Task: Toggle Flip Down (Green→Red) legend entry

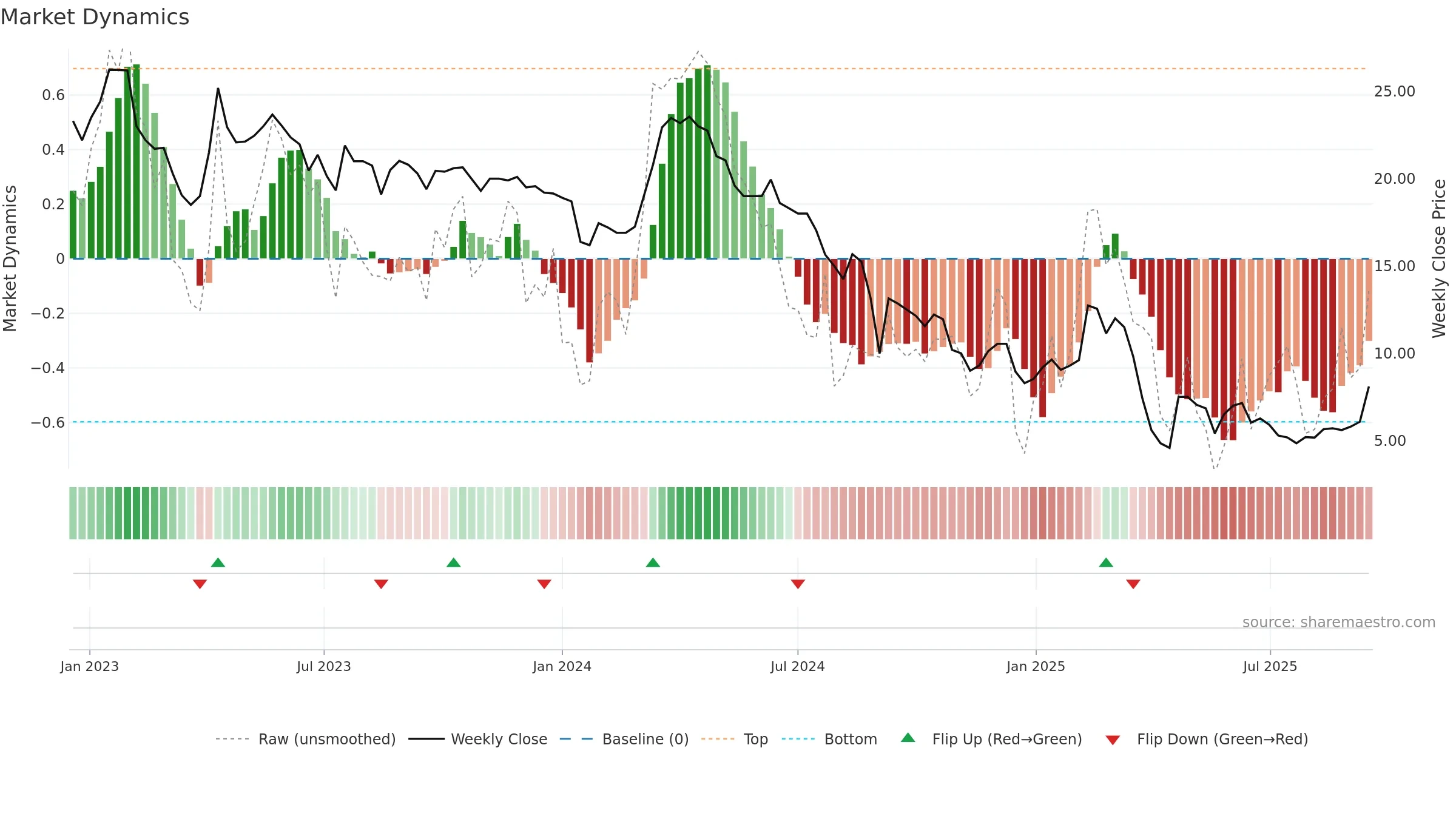Action: tap(1207, 739)
